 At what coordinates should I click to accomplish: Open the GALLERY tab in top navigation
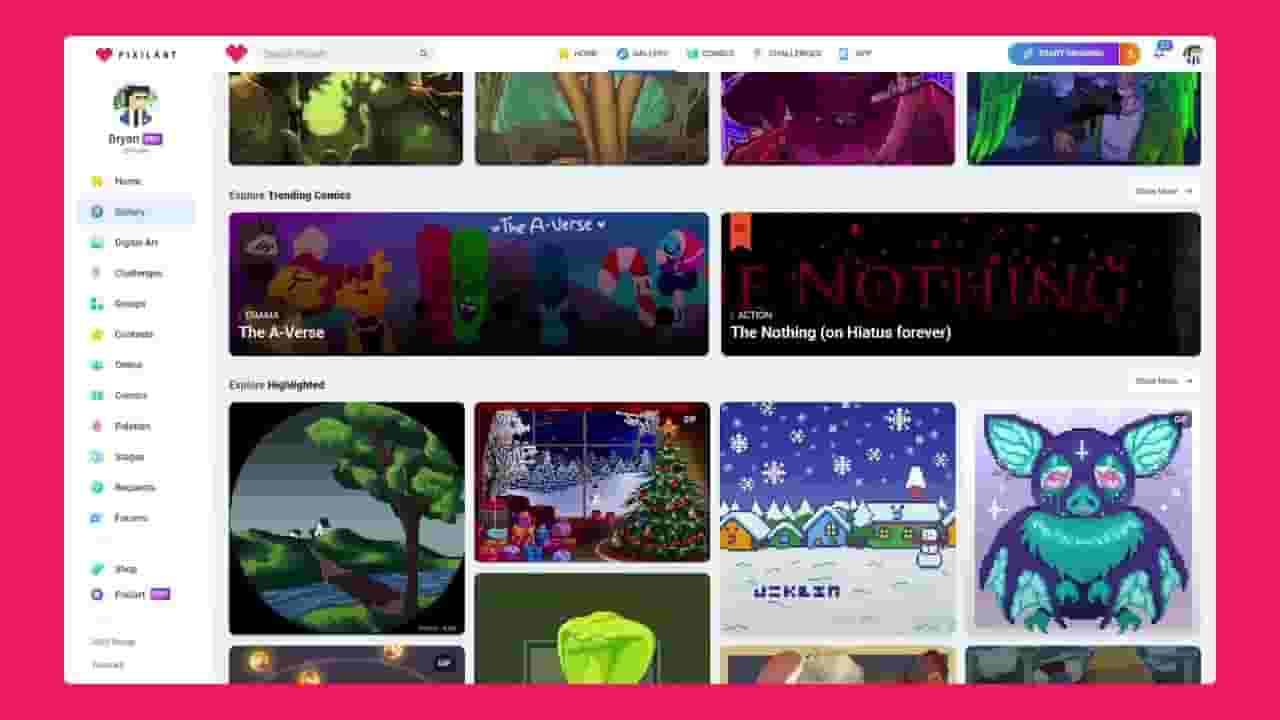pyautogui.click(x=642, y=54)
